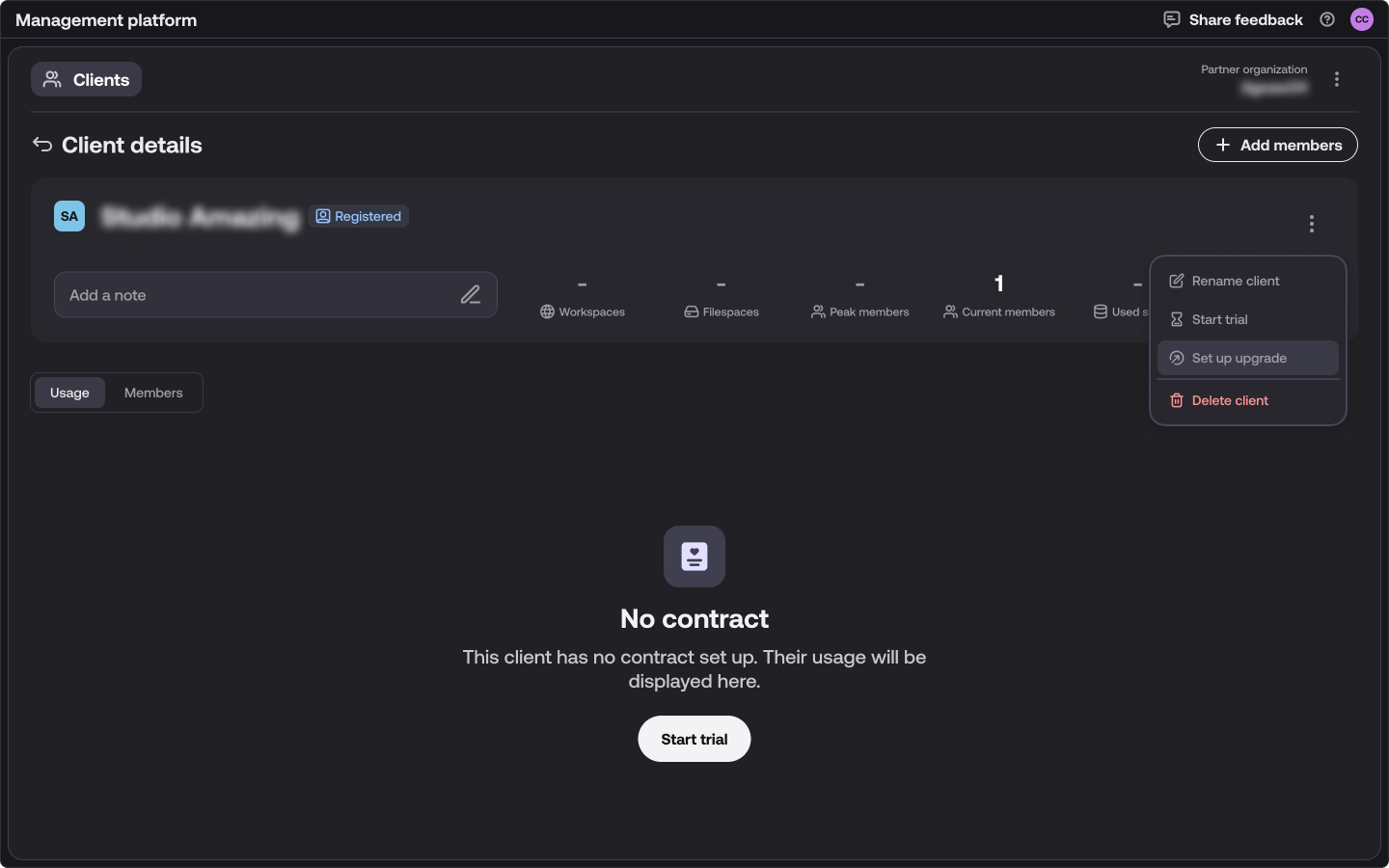Viewport: 1389px width, 868px height.
Task: Click the Share feedback link
Action: (x=1234, y=19)
